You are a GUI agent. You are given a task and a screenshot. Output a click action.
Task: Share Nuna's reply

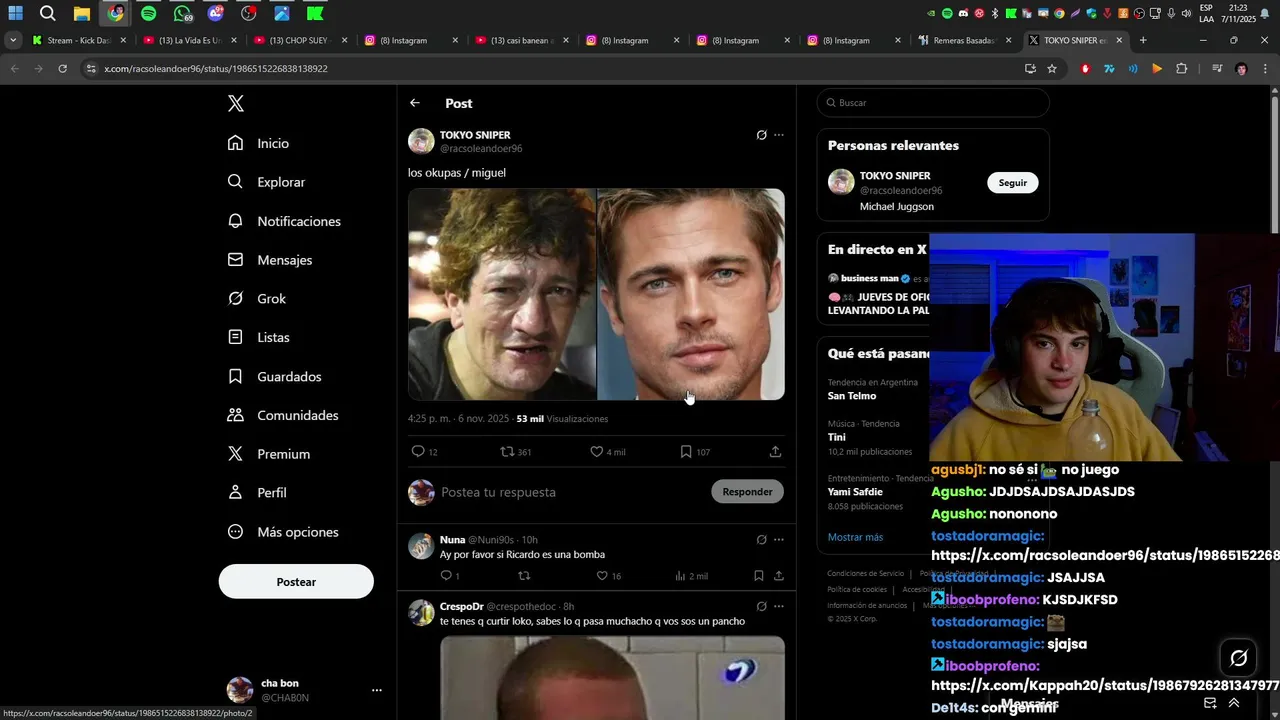pos(779,576)
